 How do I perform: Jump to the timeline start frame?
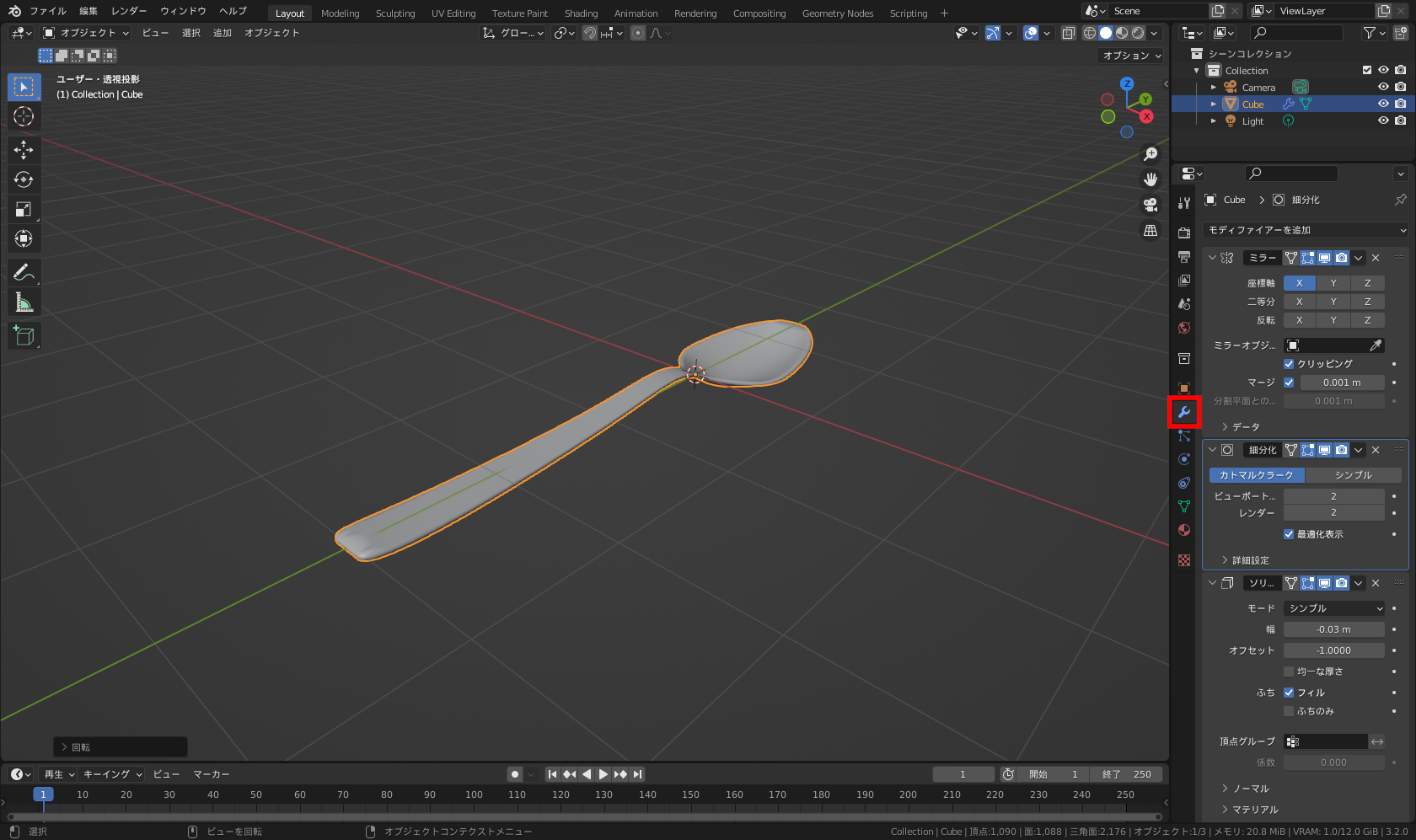(x=552, y=774)
